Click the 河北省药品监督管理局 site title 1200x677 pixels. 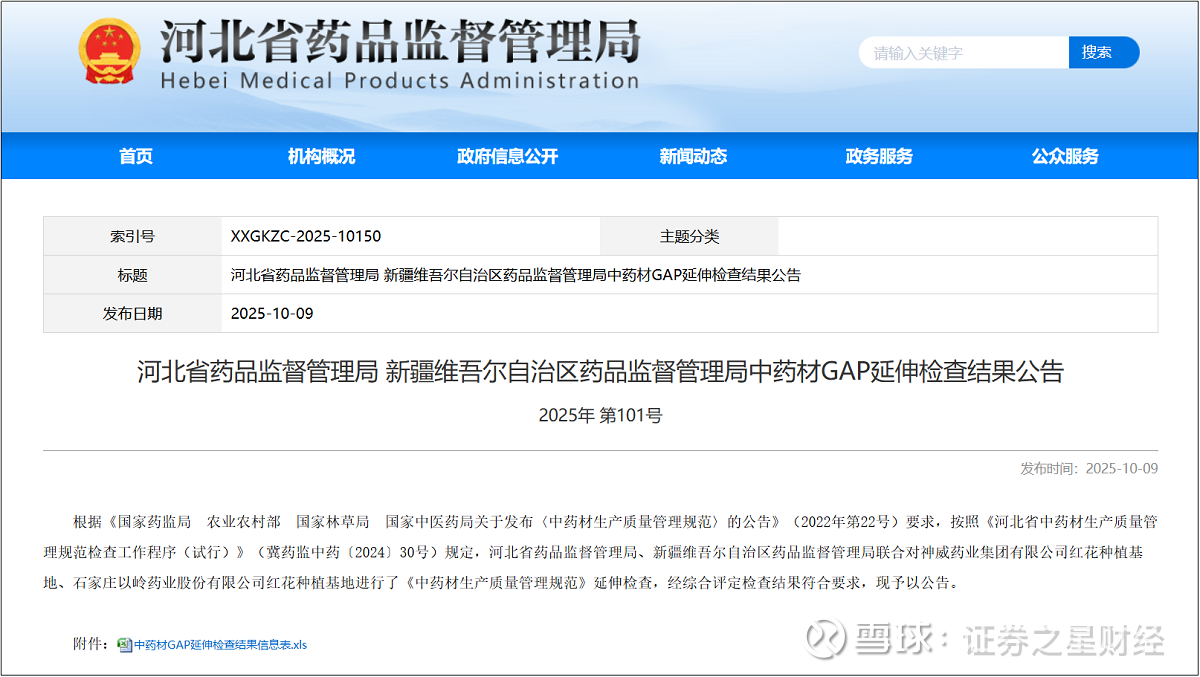pos(399,40)
